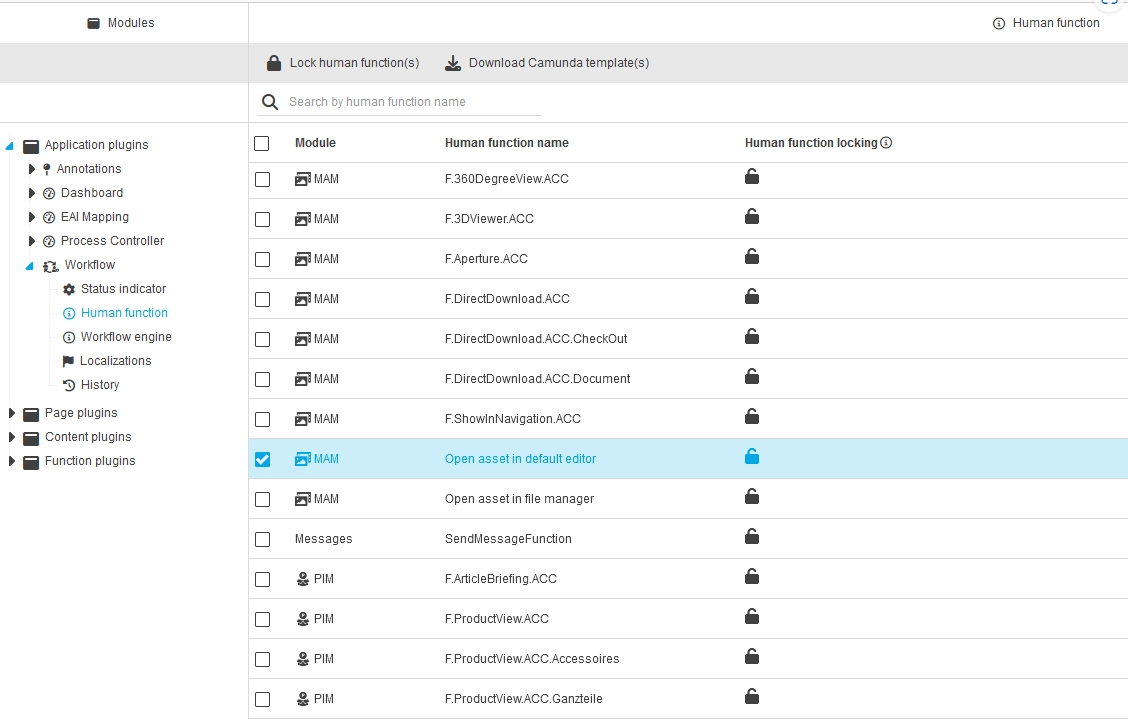This screenshot has width=1128, height=719.
Task: Toggle the select-all checkbox in table header
Action: [262, 143]
